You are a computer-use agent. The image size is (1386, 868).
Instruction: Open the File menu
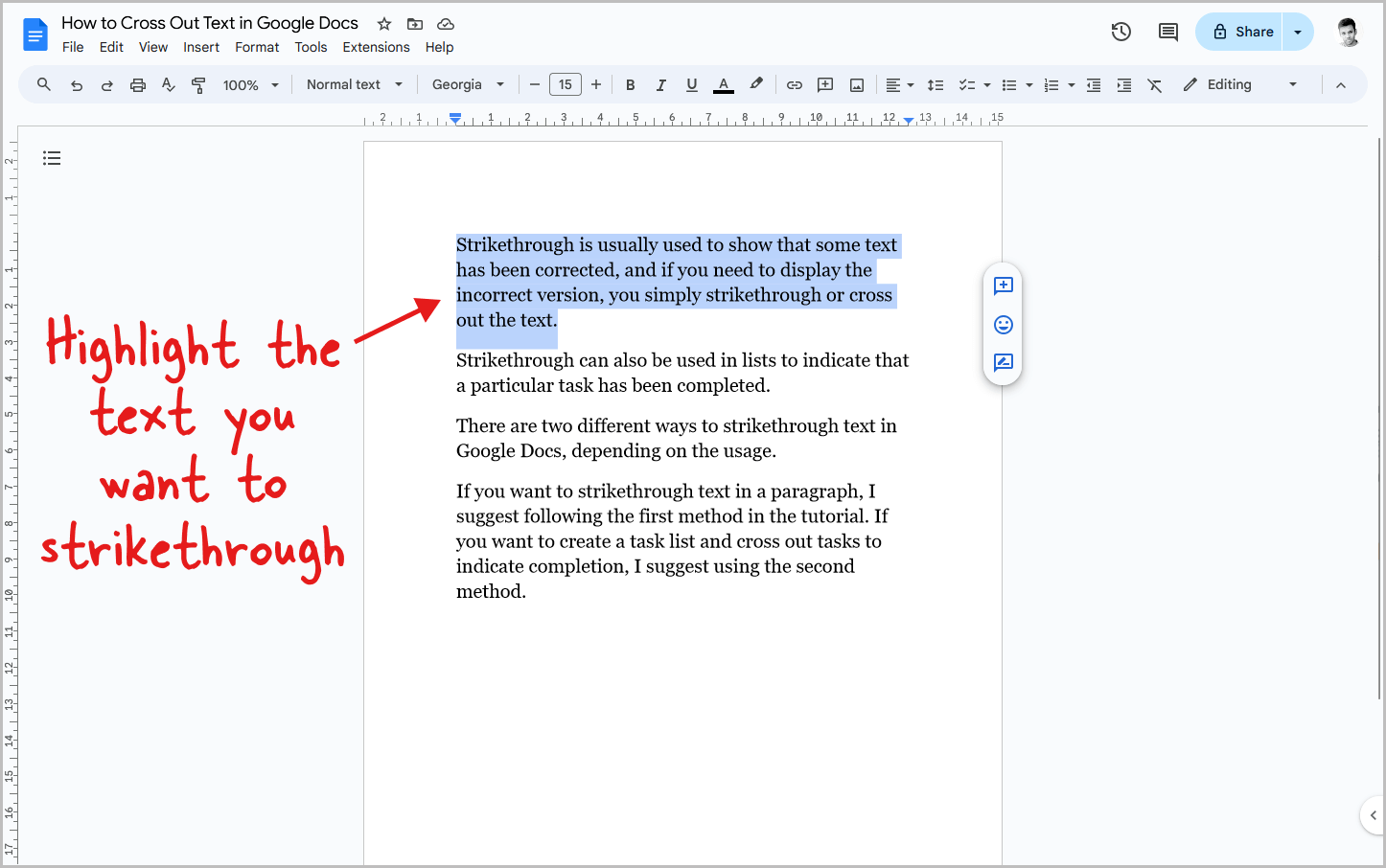[73, 47]
